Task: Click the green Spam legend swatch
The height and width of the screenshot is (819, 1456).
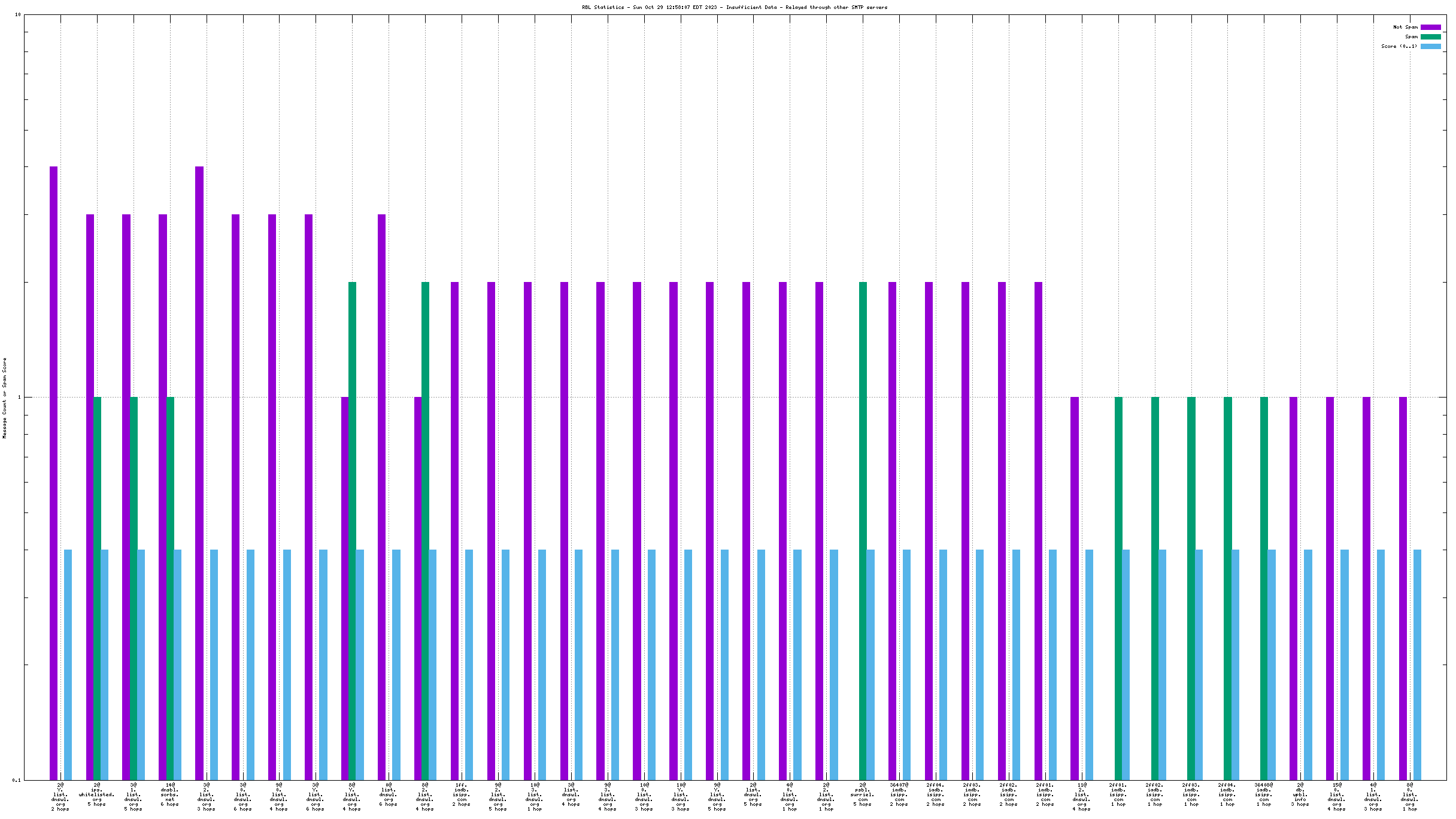Action: click(x=1430, y=37)
